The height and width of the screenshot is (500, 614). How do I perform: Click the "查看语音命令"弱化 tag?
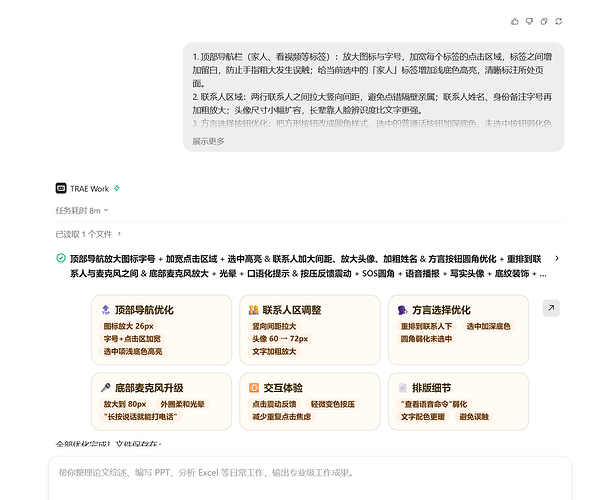[434, 404]
